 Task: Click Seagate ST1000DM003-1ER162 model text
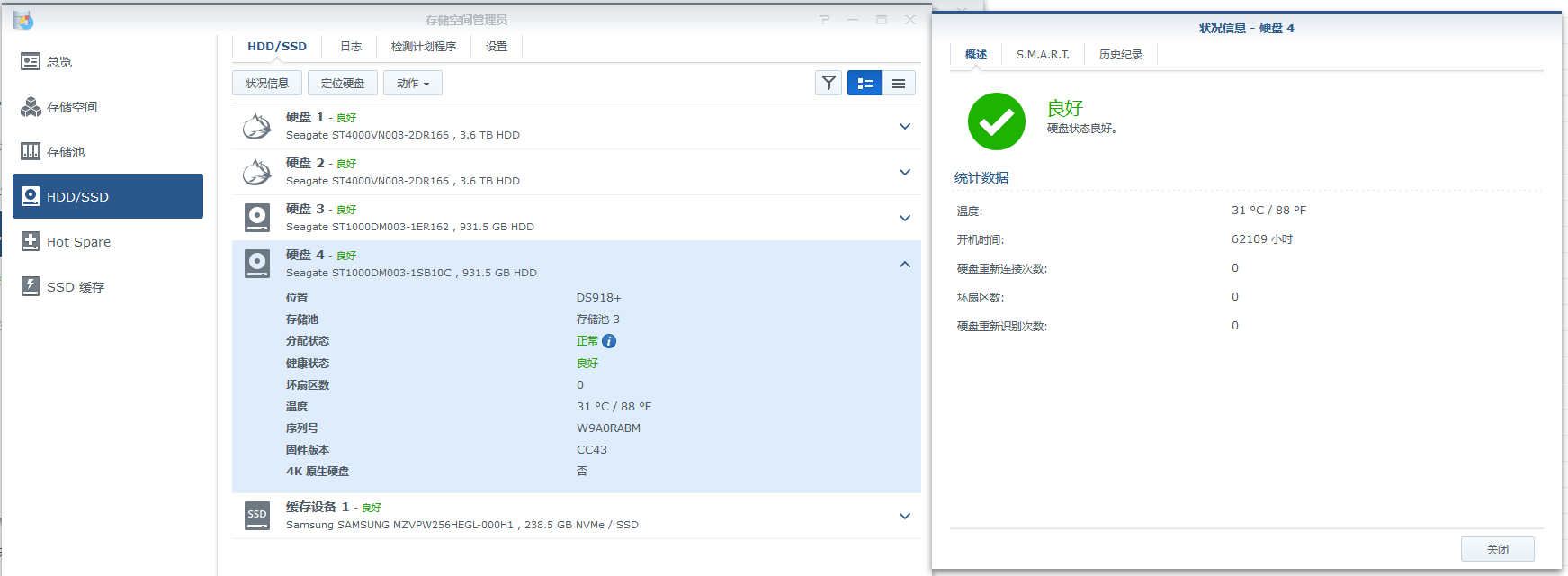[367, 227]
